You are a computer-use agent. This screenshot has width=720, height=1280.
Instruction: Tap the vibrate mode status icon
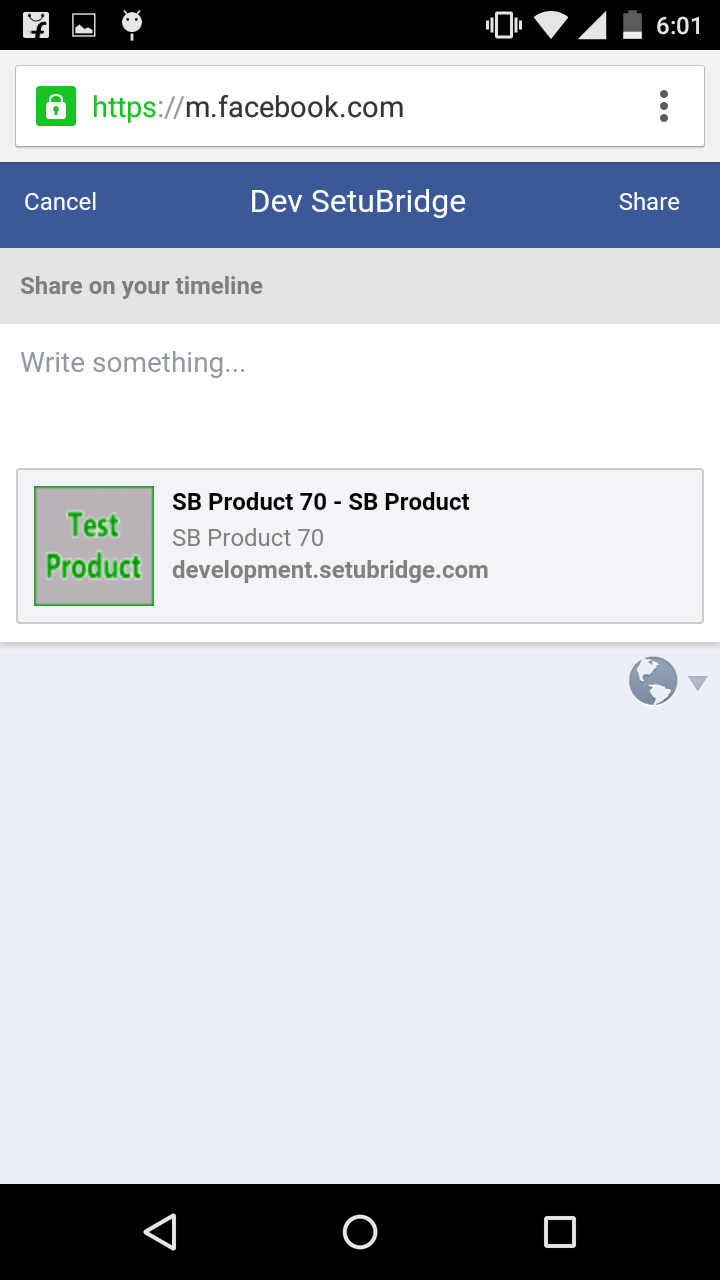tap(503, 25)
